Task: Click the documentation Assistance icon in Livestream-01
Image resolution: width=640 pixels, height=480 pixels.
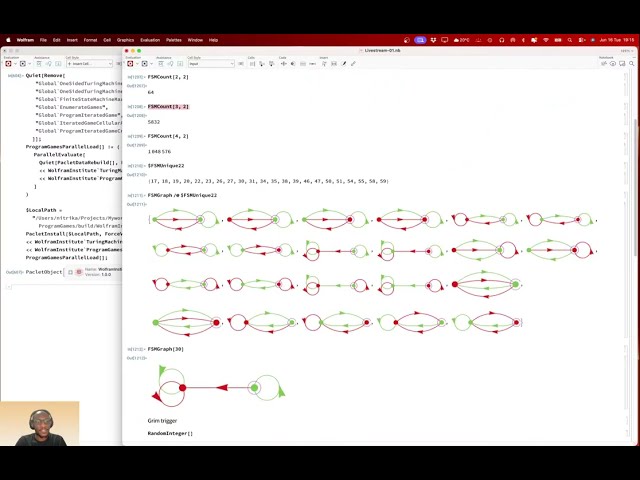Action: pyautogui.click(x=161, y=64)
